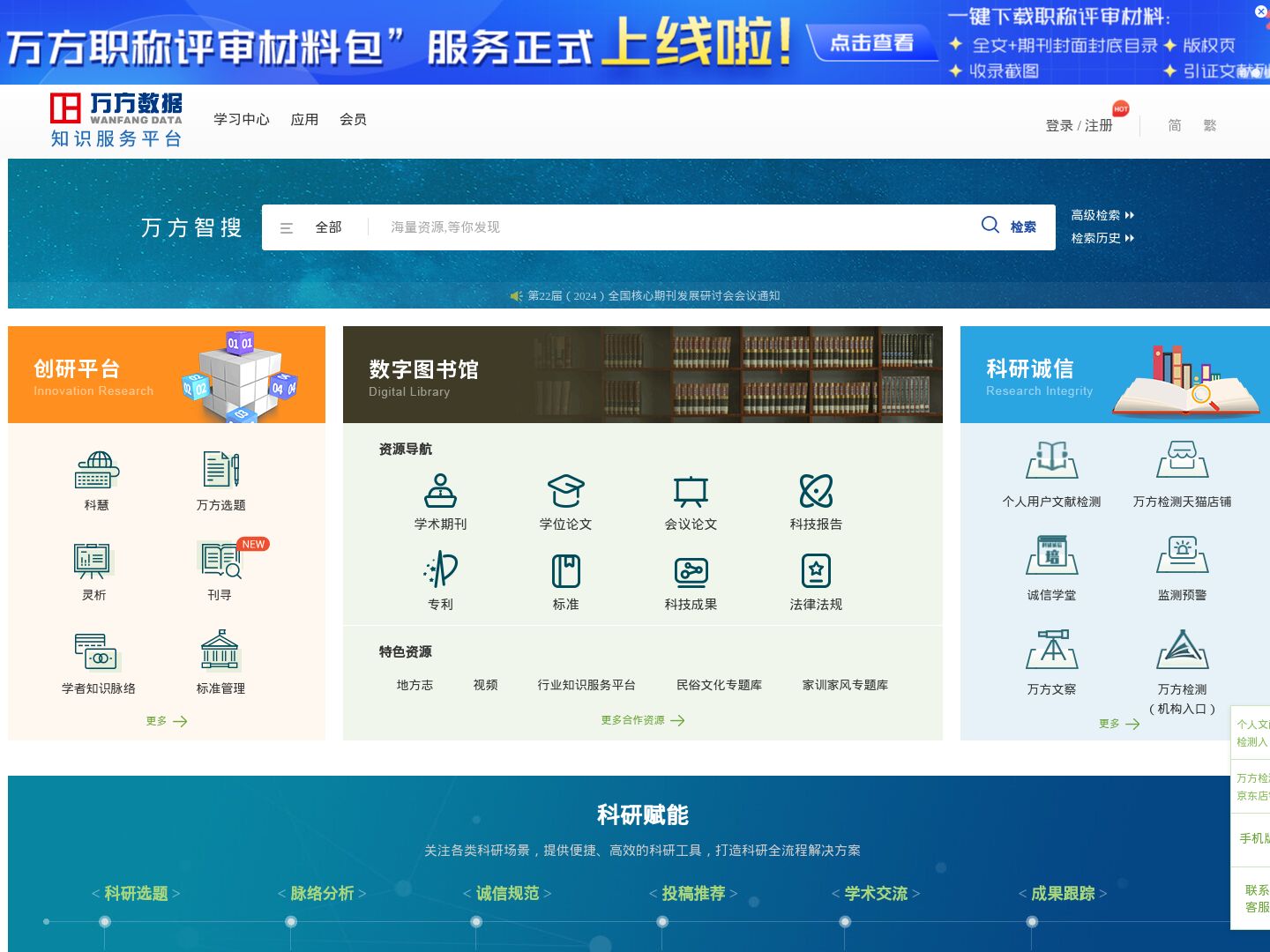Open the 第22届 conference notice link

pos(654,296)
